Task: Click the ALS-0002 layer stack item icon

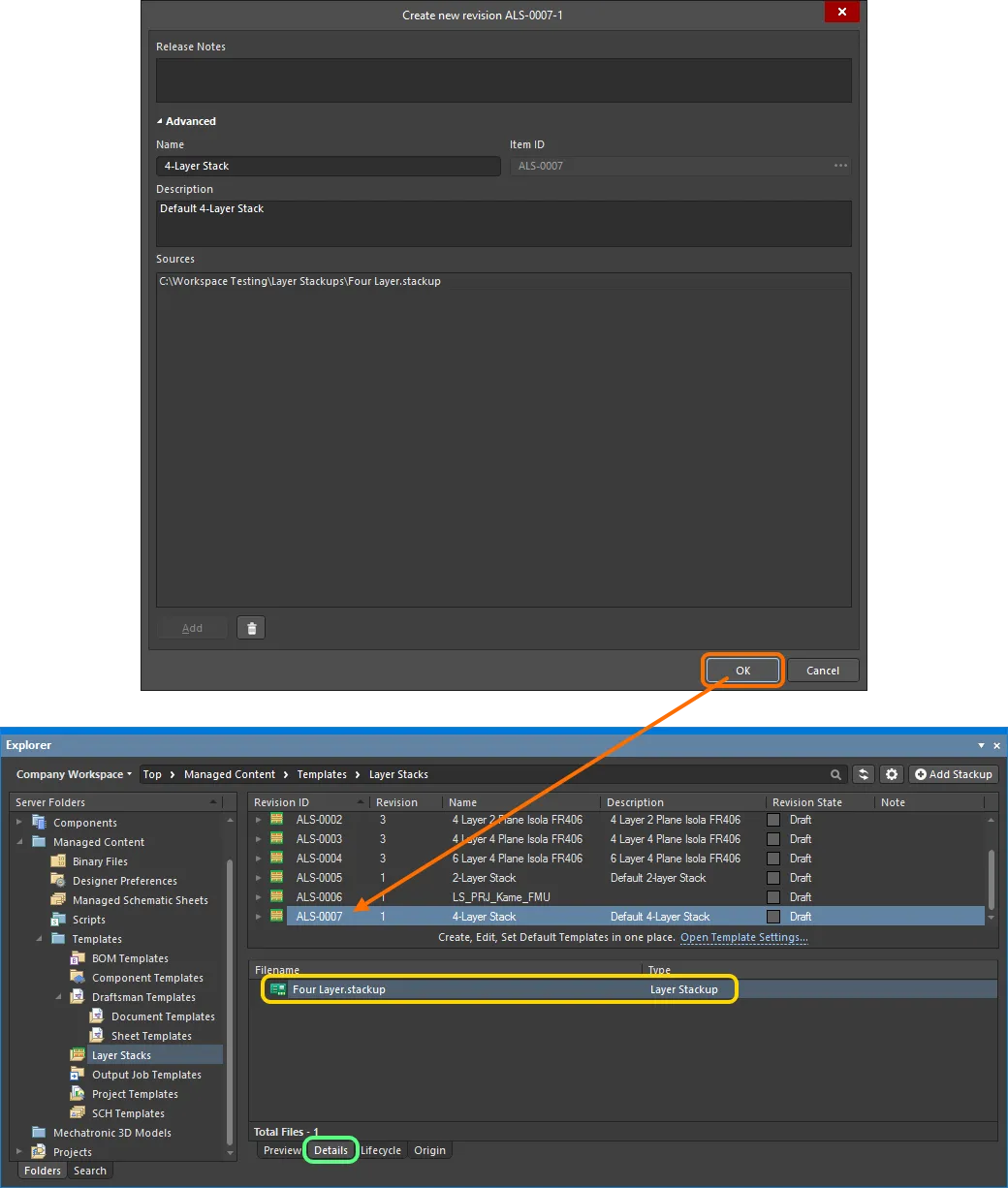Action: (x=277, y=820)
